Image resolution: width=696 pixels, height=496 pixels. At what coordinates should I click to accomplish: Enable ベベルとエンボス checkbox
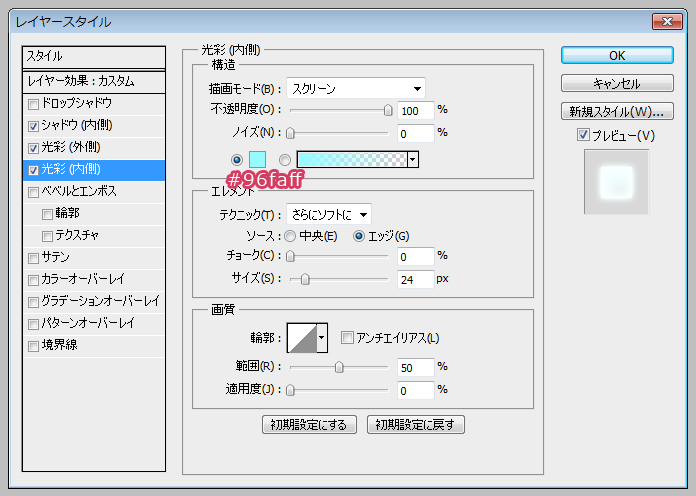(33, 192)
